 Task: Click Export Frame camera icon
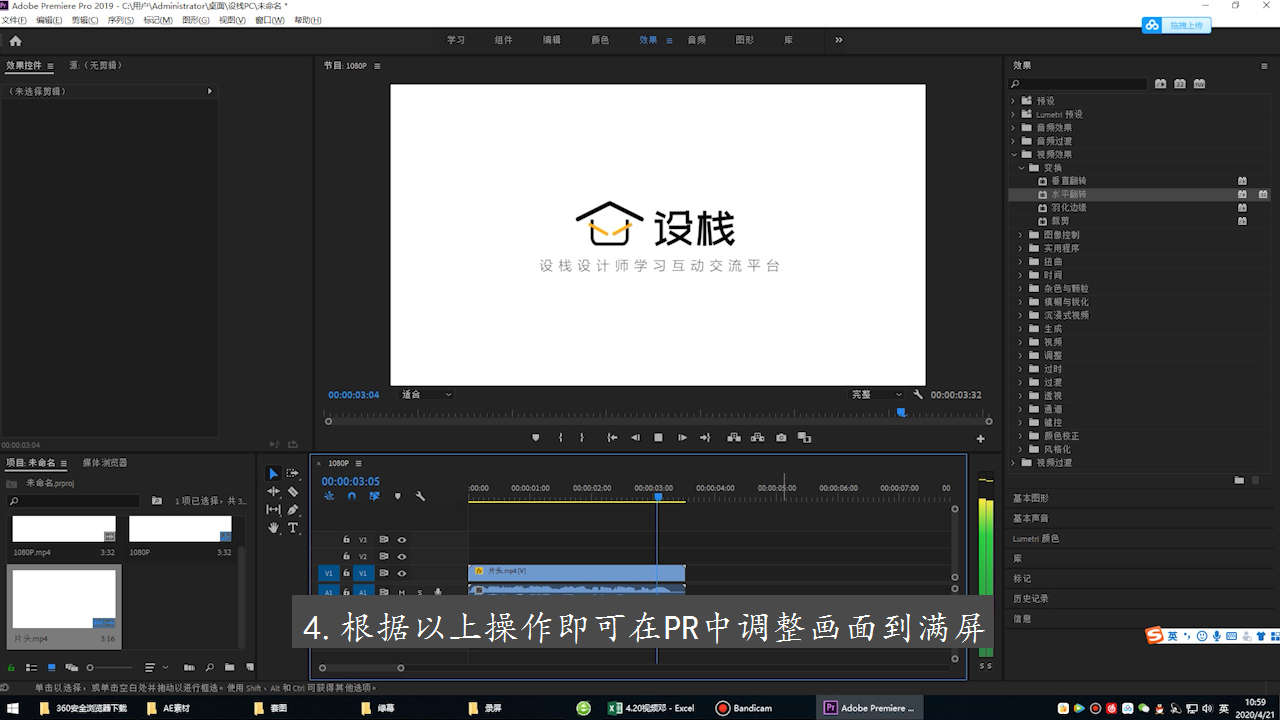click(781, 438)
